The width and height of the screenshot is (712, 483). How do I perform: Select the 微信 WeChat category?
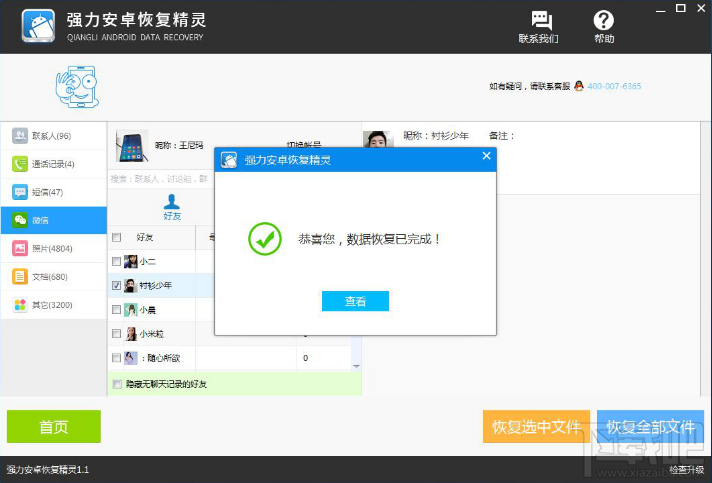(x=53, y=220)
